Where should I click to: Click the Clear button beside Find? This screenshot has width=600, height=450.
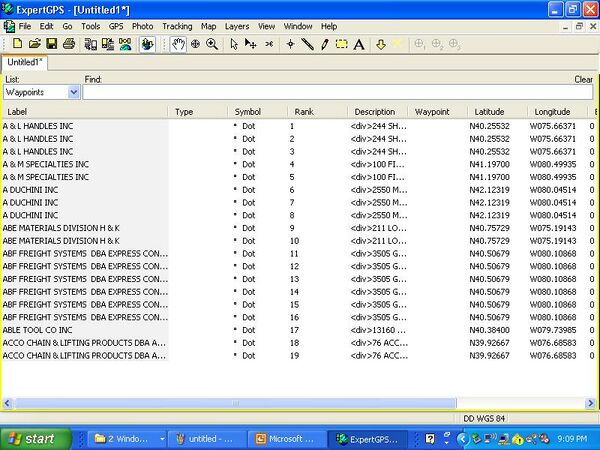pyautogui.click(x=583, y=80)
